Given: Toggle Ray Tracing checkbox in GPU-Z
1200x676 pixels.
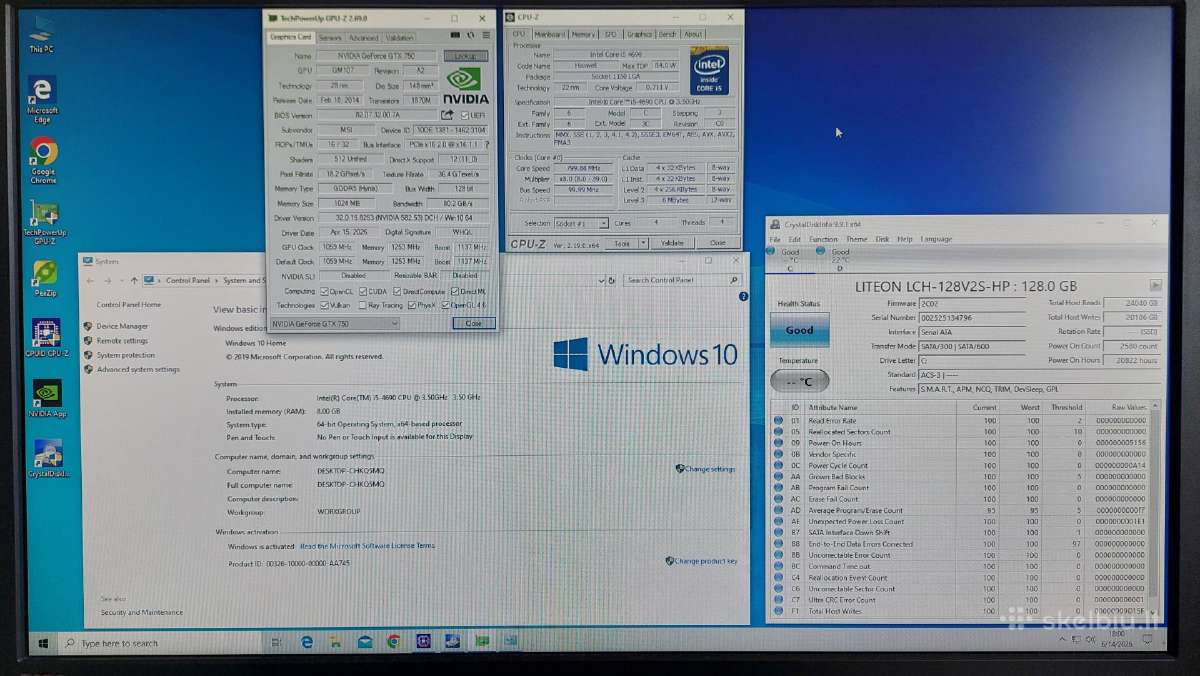Looking at the screenshot, I should coord(361,305).
